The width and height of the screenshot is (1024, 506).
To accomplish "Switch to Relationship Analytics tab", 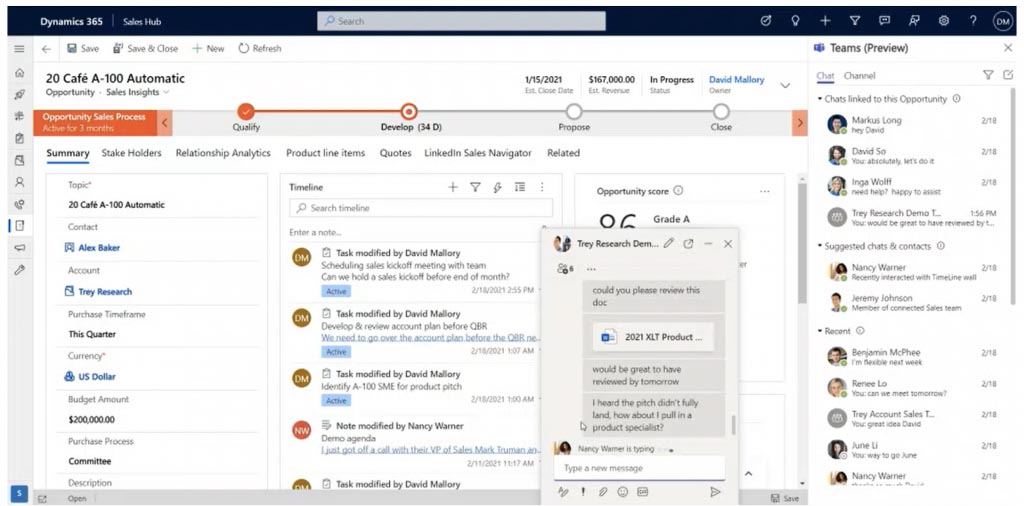I will [223, 153].
